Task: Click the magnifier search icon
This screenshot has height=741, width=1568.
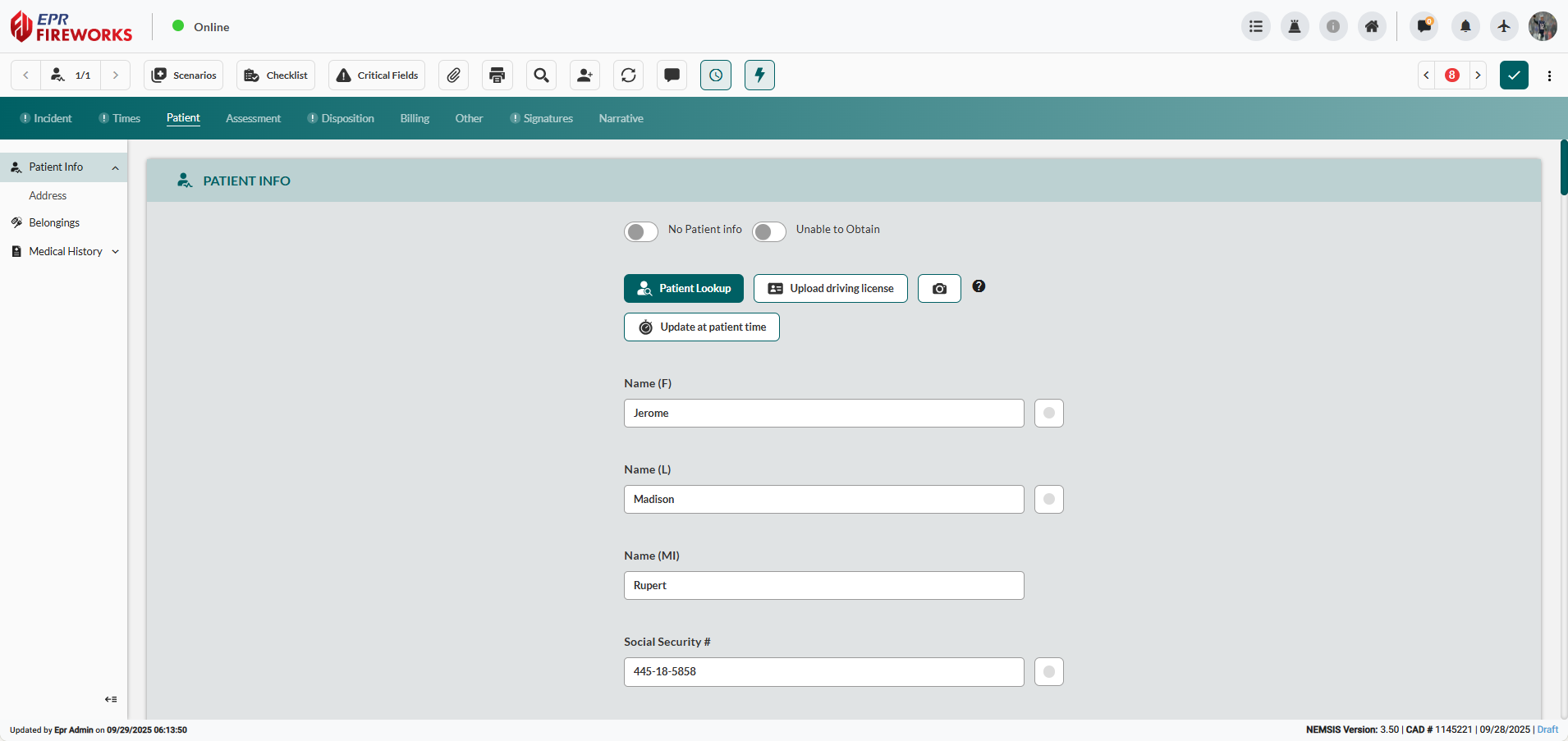Action: [x=541, y=75]
